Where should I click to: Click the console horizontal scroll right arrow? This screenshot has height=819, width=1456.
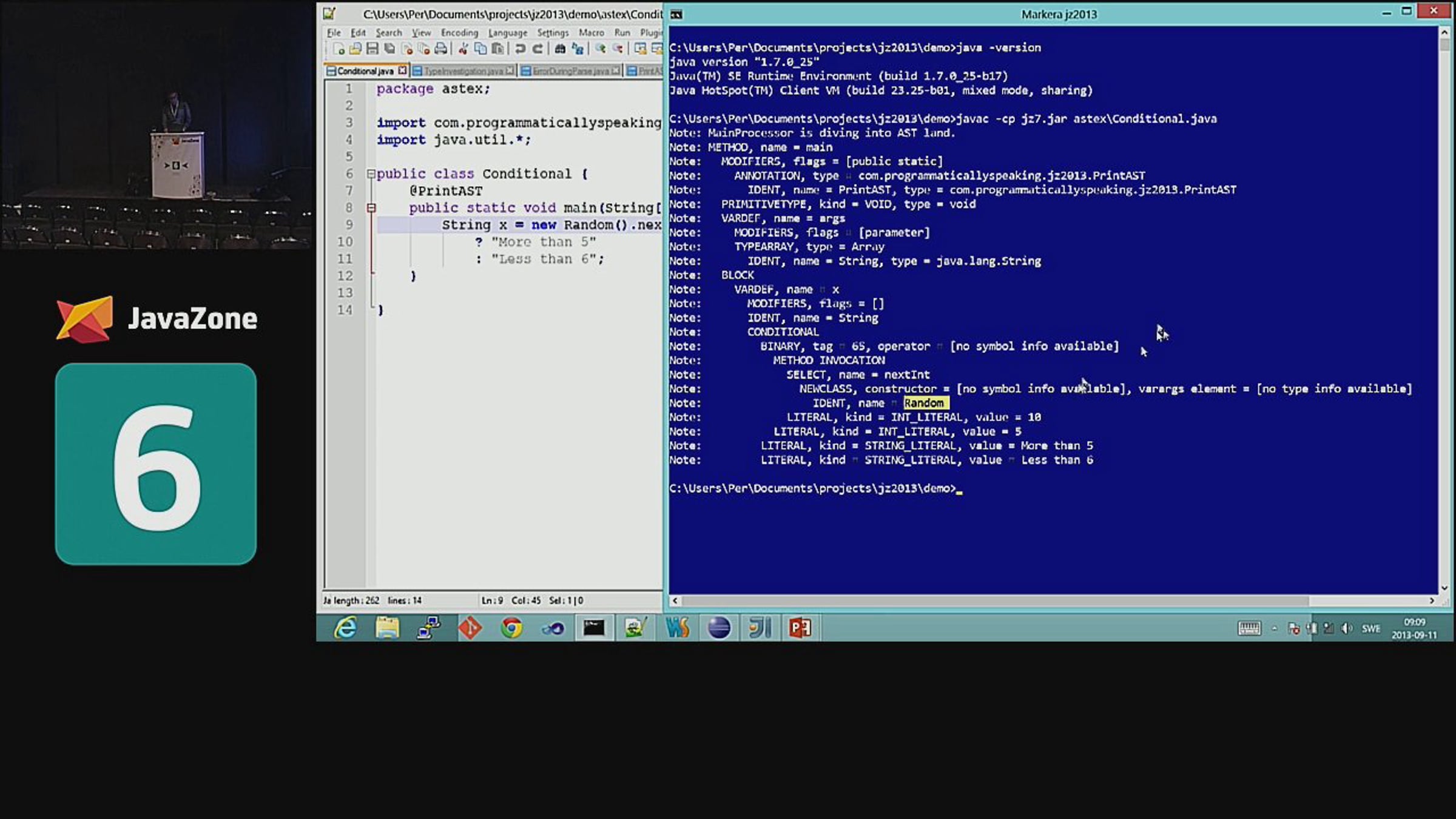coord(1432,601)
